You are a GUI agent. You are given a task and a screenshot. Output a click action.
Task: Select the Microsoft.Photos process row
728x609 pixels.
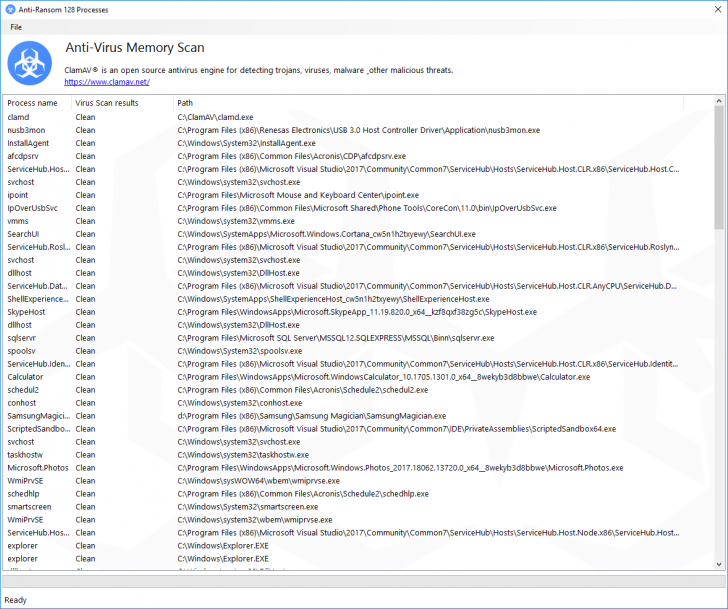click(x=344, y=468)
